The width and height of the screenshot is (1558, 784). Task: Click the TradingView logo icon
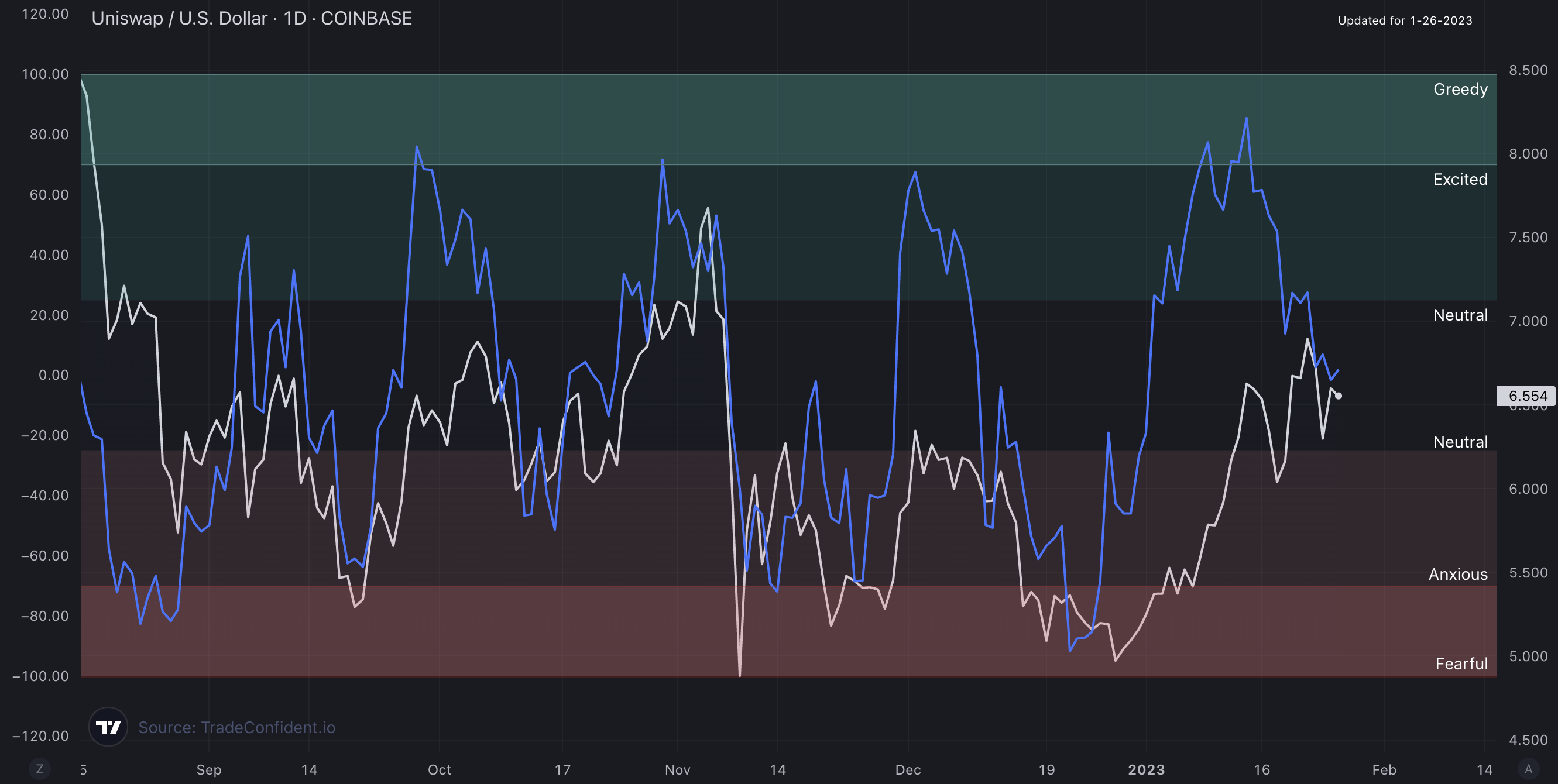pos(108,727)
